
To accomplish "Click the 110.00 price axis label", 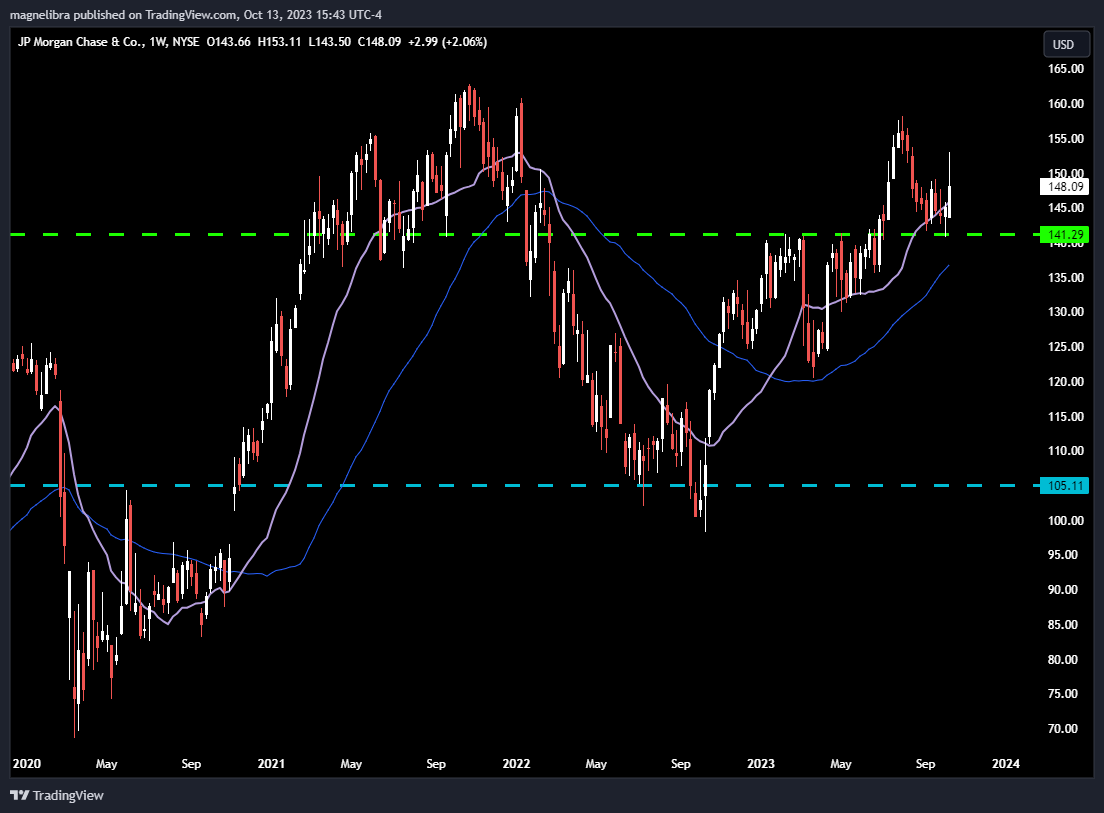I will pos(1066,450).
